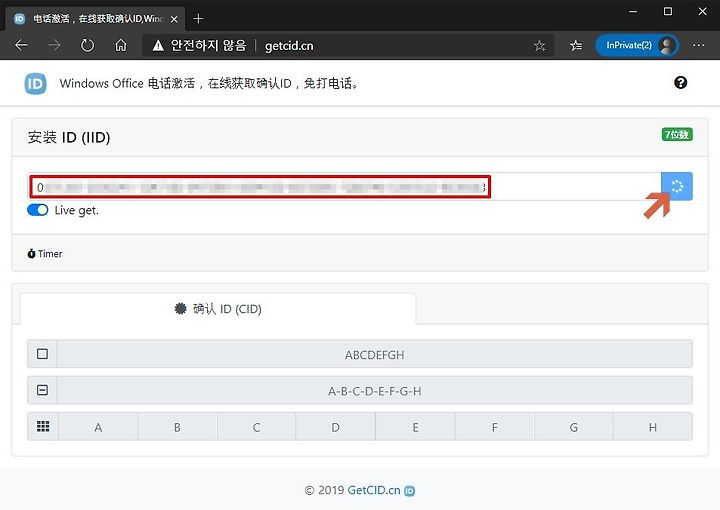This screenshot has height=510, width=720.
Task: Maximize the browser window
Action: (668, 11)
